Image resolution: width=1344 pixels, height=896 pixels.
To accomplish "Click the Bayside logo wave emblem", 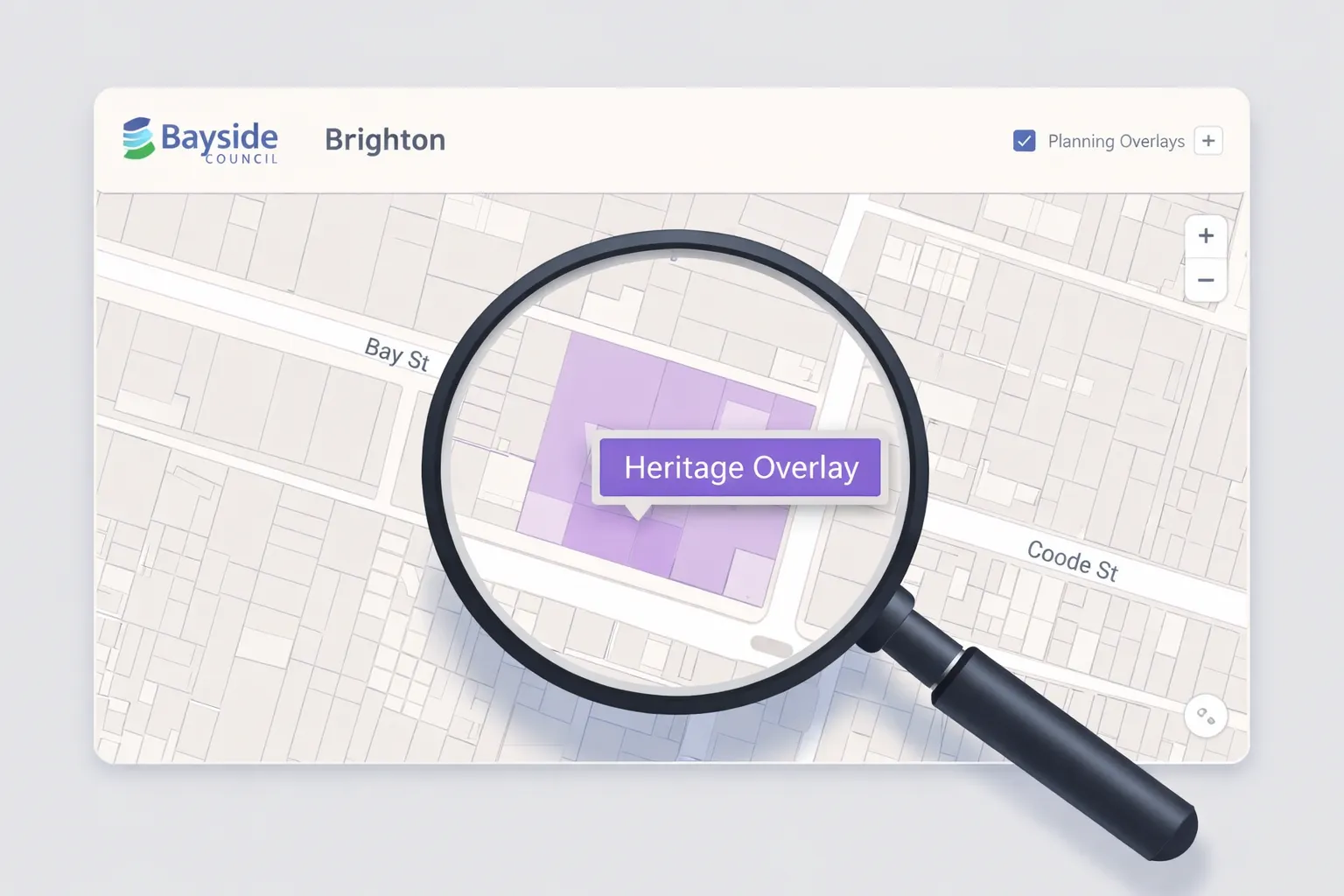I will (x=138, y=138).
